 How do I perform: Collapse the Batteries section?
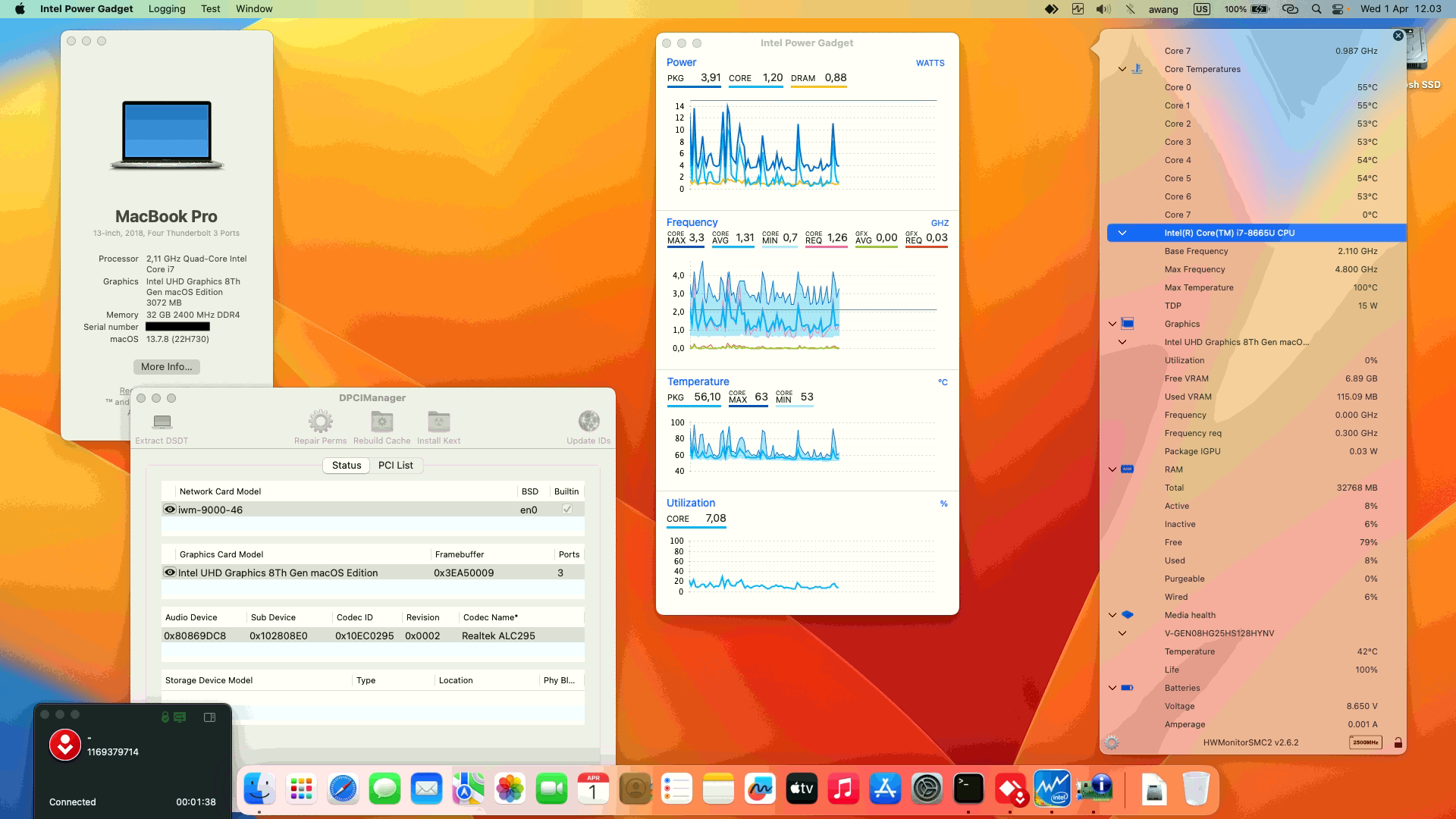[x=1112, y=688]
